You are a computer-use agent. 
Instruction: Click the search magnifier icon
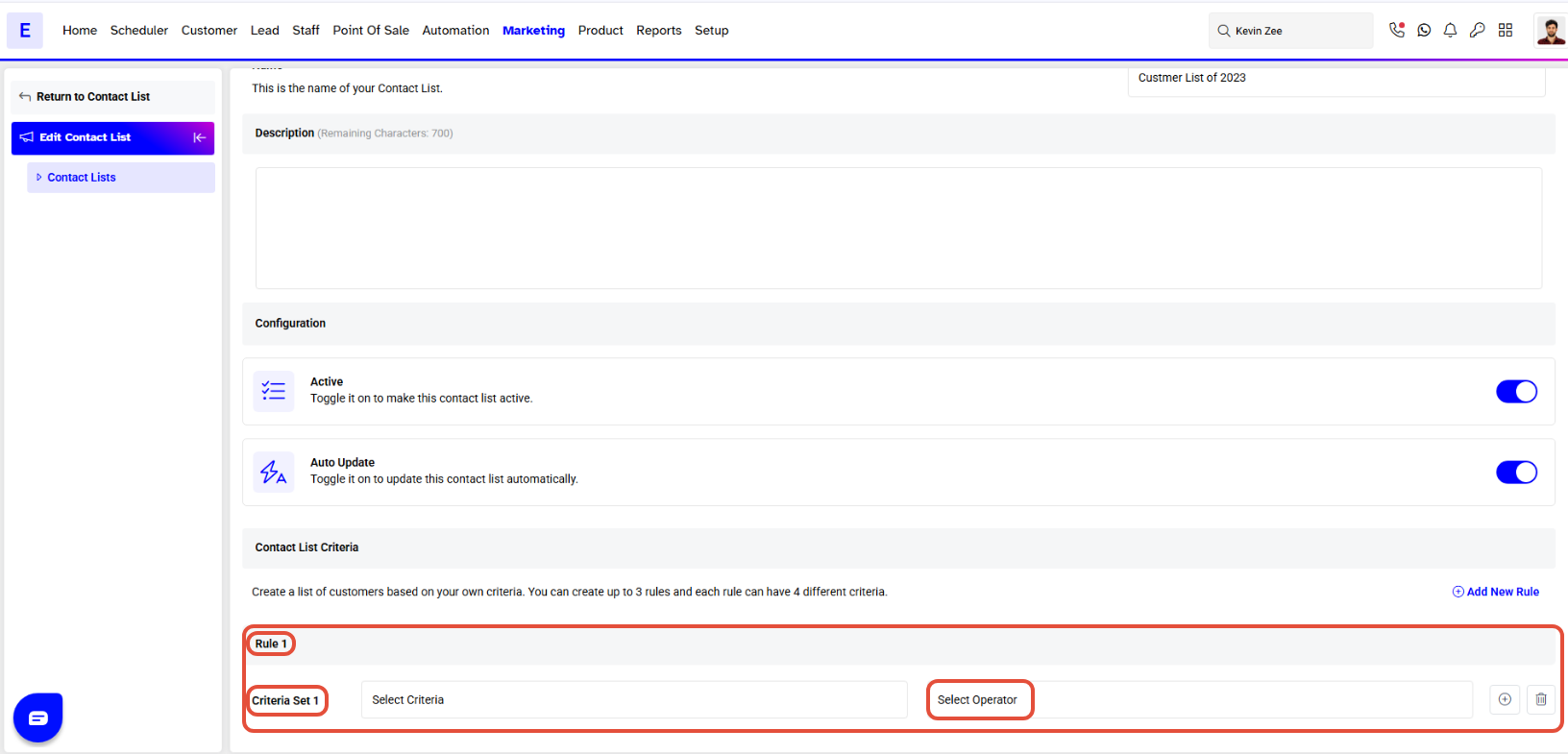click(1224, 31)
